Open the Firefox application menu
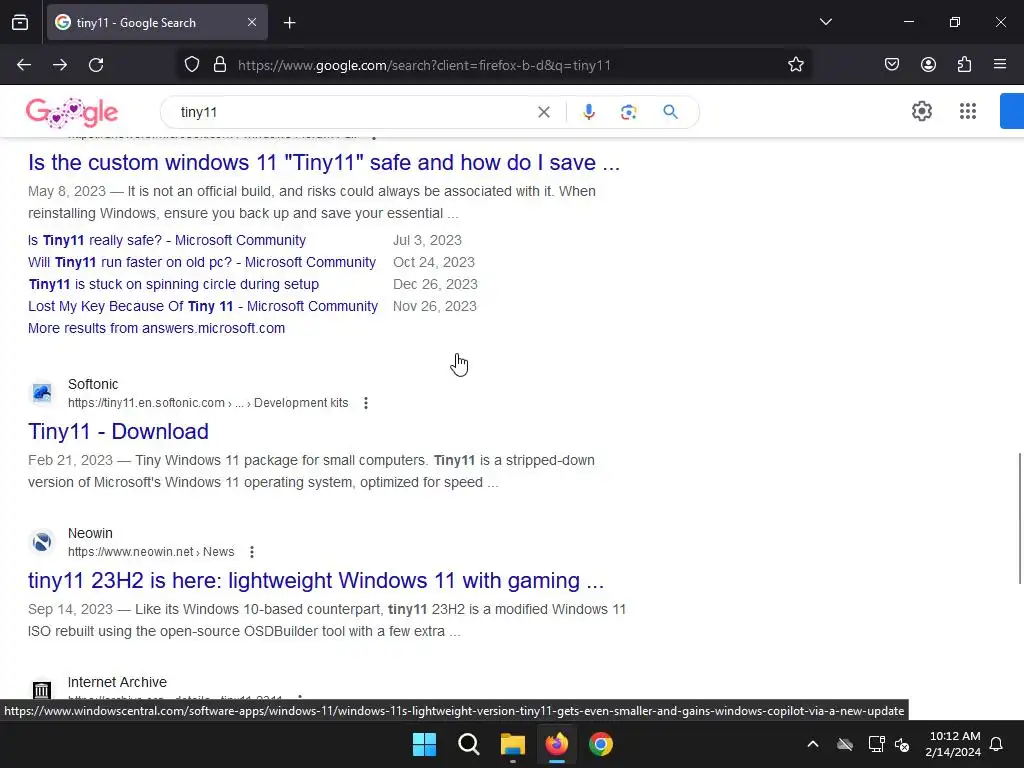The width and height of the screenshot is (1024, 768). [x=1000, y=65]
